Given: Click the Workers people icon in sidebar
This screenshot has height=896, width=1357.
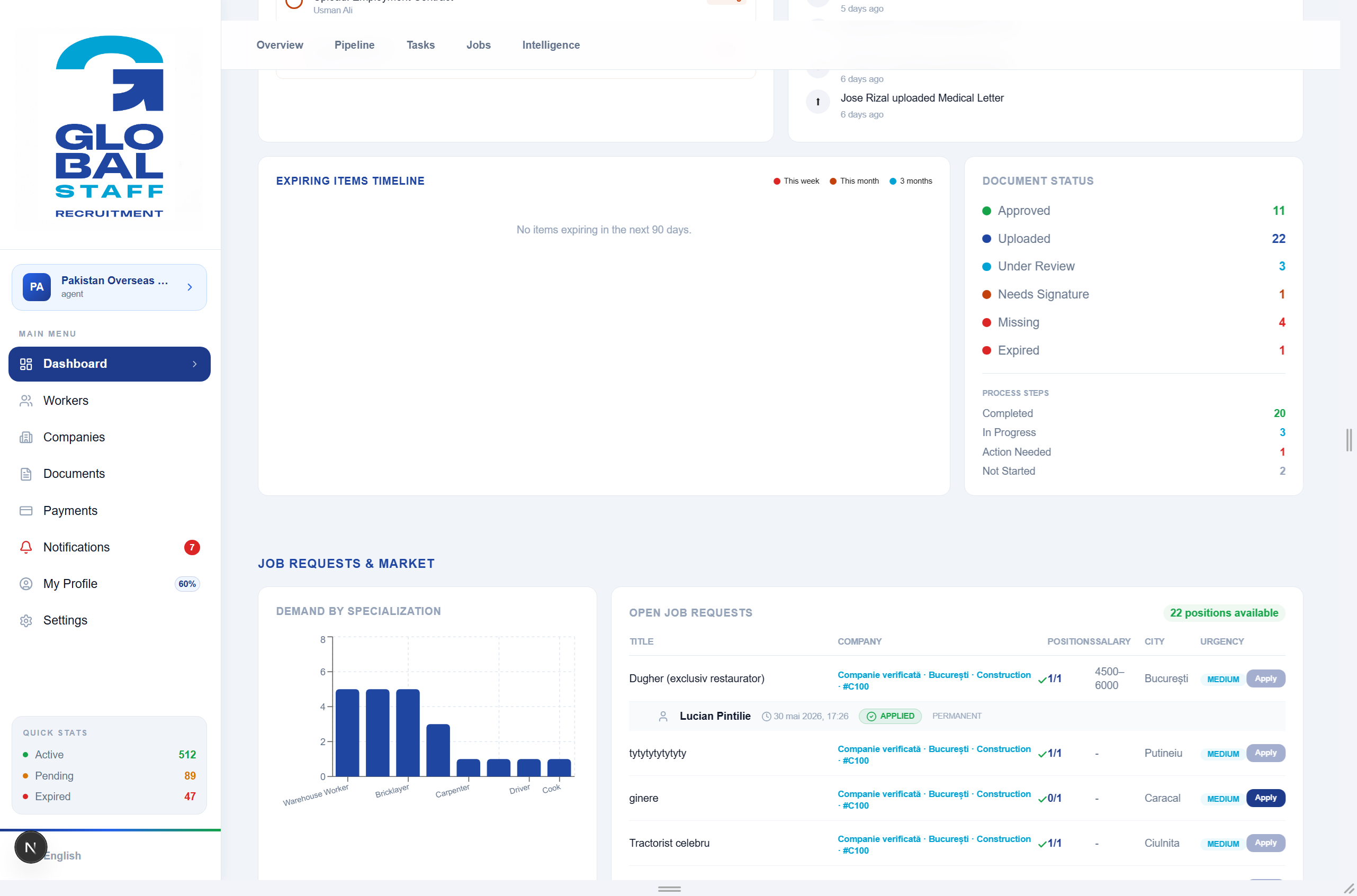Looking at the screenshot, I should pyautogui.click(x=26, y=401).
